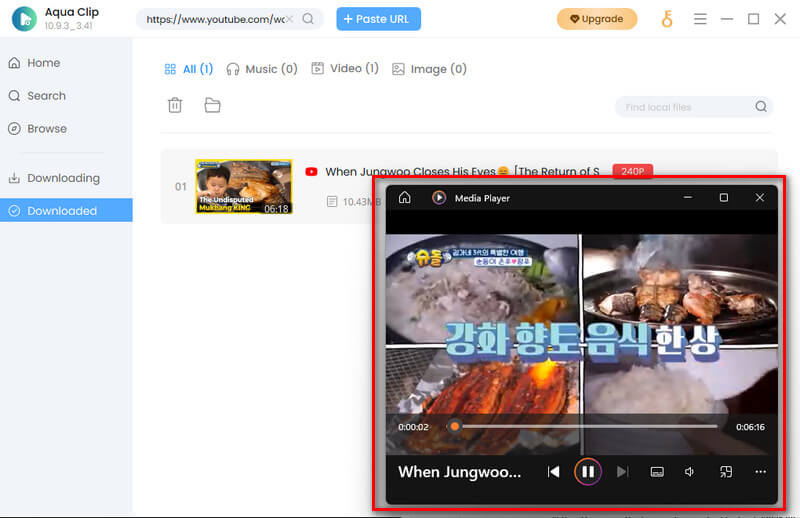This screenshot has width=800, height=518.
Task: Open the hamburger menu in Aqua Clip
Action: pyautogui.click(x=700, y=19)
